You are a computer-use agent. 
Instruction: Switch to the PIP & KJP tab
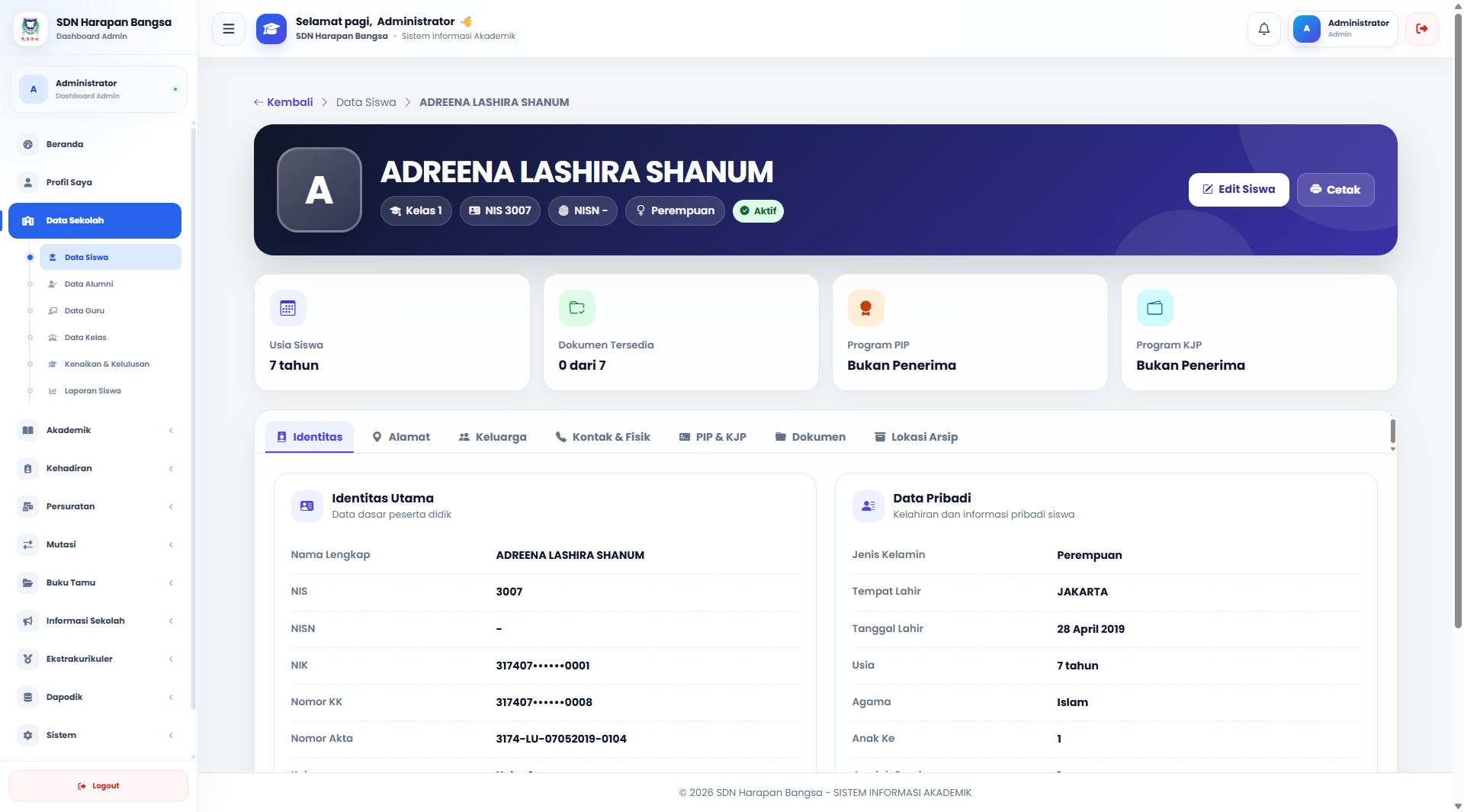[x=713, y=437]
